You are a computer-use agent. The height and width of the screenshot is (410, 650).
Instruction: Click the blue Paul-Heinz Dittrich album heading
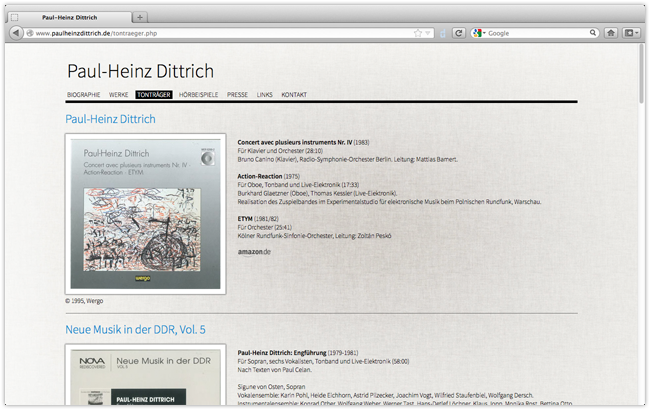click(x=111, y=119)
